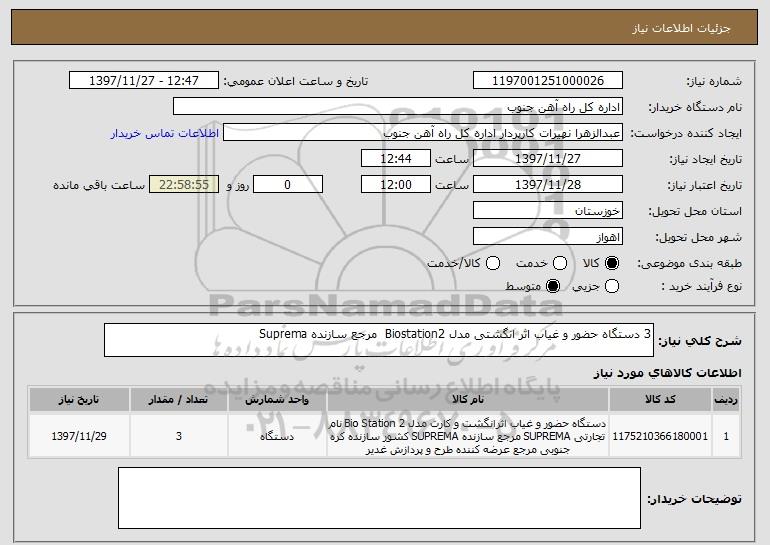Click the جزئیات اطلاعات نیاز header title
770x545 pixels.
coord(681,28)
